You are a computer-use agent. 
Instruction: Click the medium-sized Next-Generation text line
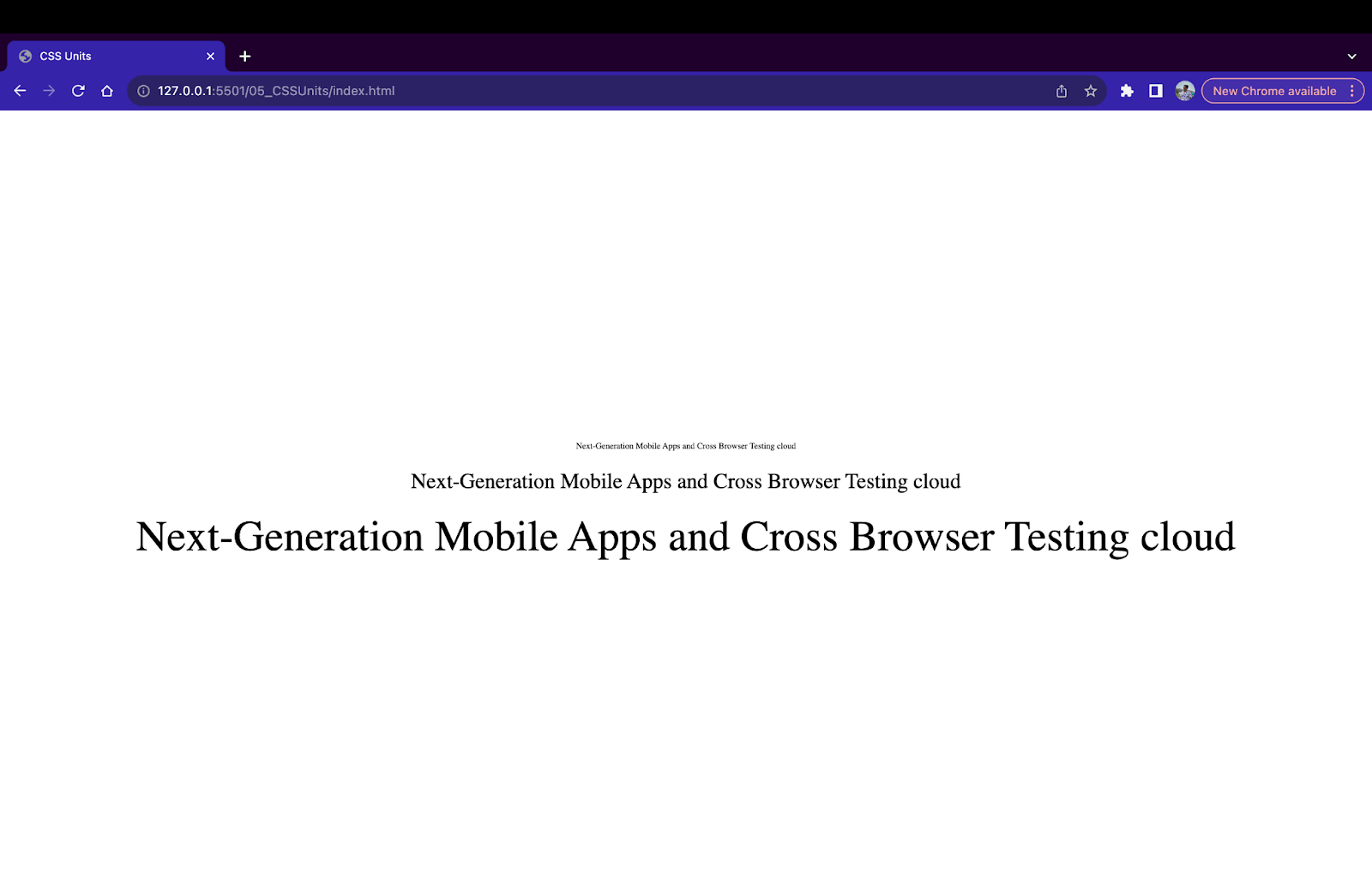(686, 482)
